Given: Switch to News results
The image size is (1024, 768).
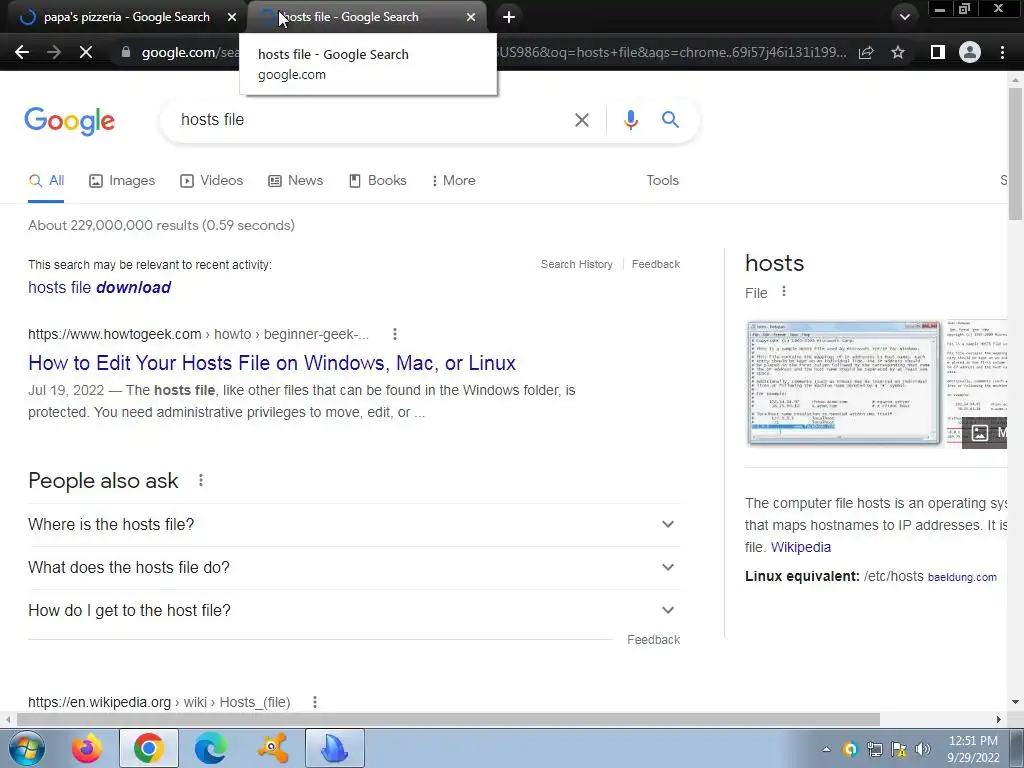Looking at the screenshot, I should click(x=295, y=181).
